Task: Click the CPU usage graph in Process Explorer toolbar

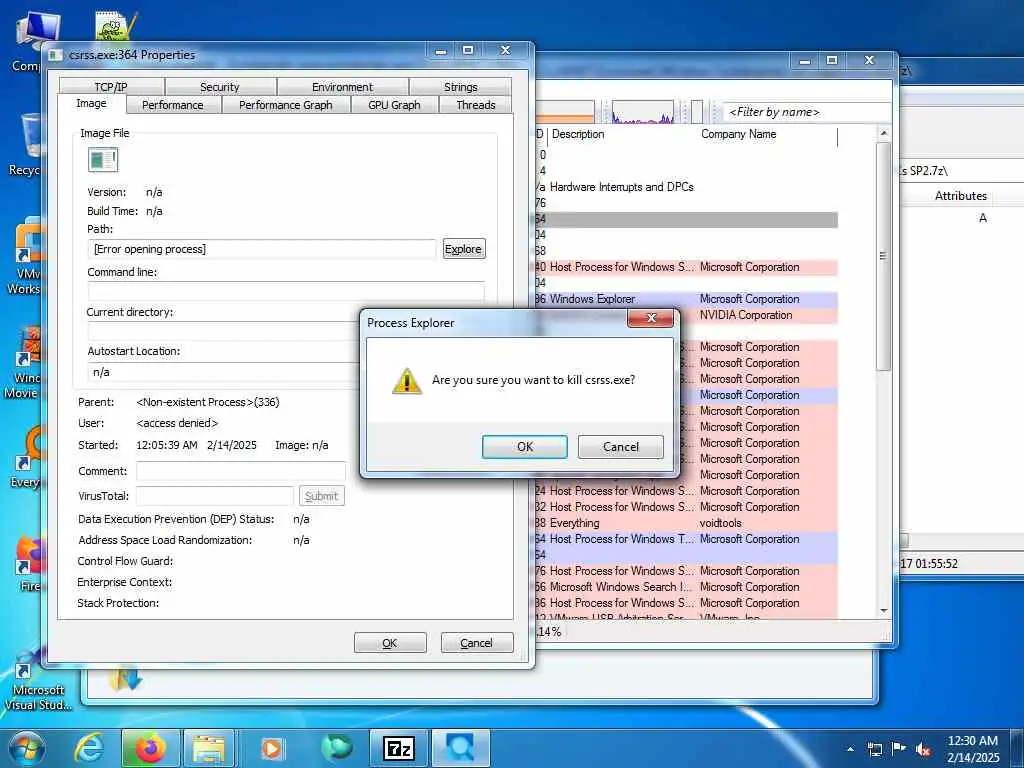Action: (x=643, y=112)
